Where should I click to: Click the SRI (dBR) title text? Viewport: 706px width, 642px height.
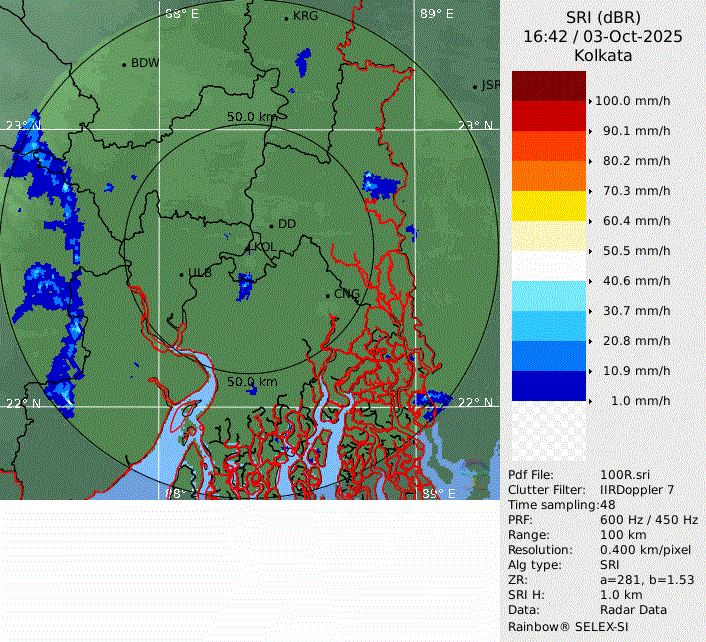click(x=603, y=17)
